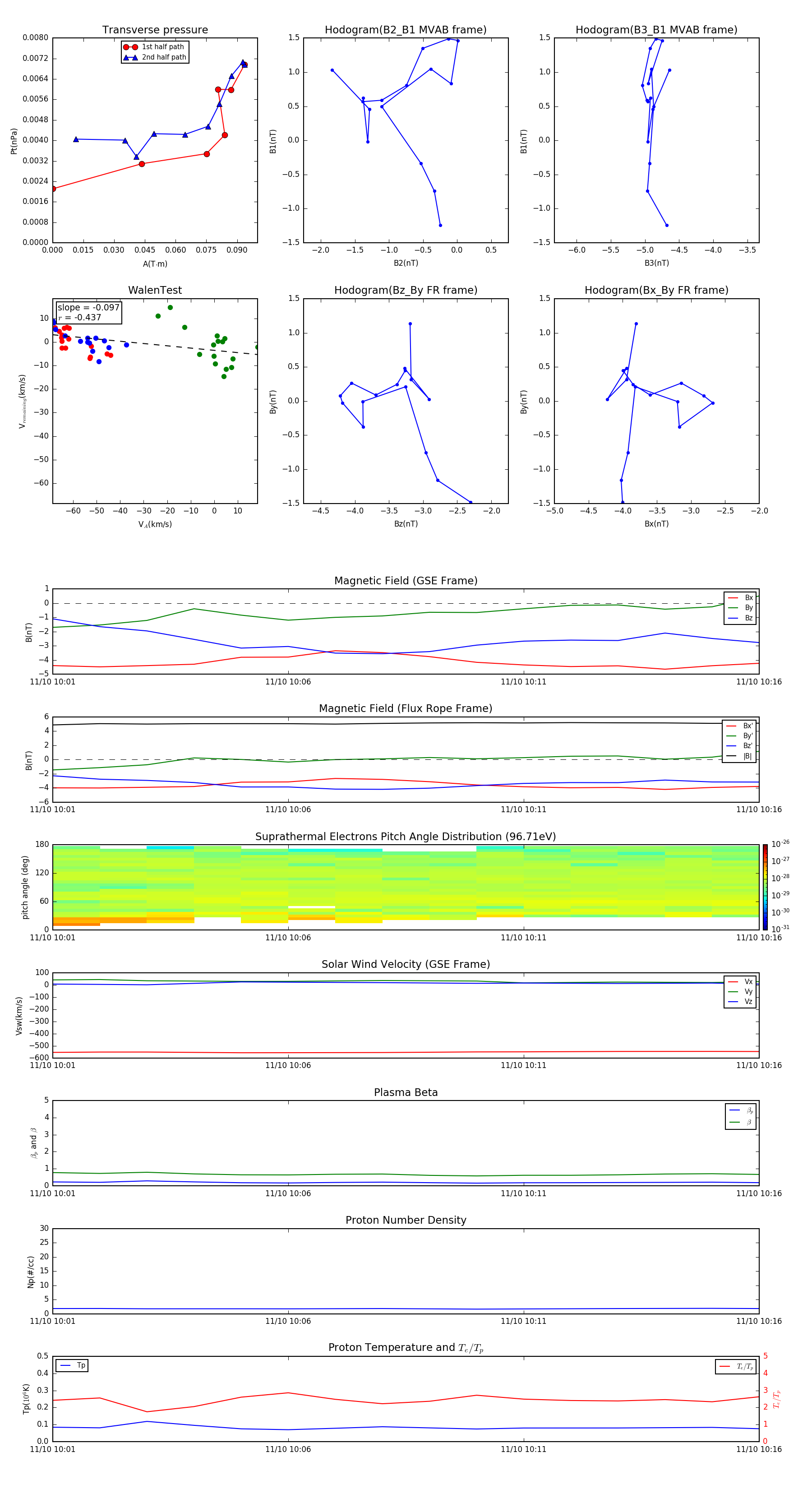This screenshot has height=1489, width=812.
Task: Click Vy legend entry in solar wind plot
Action: (740, 991)
